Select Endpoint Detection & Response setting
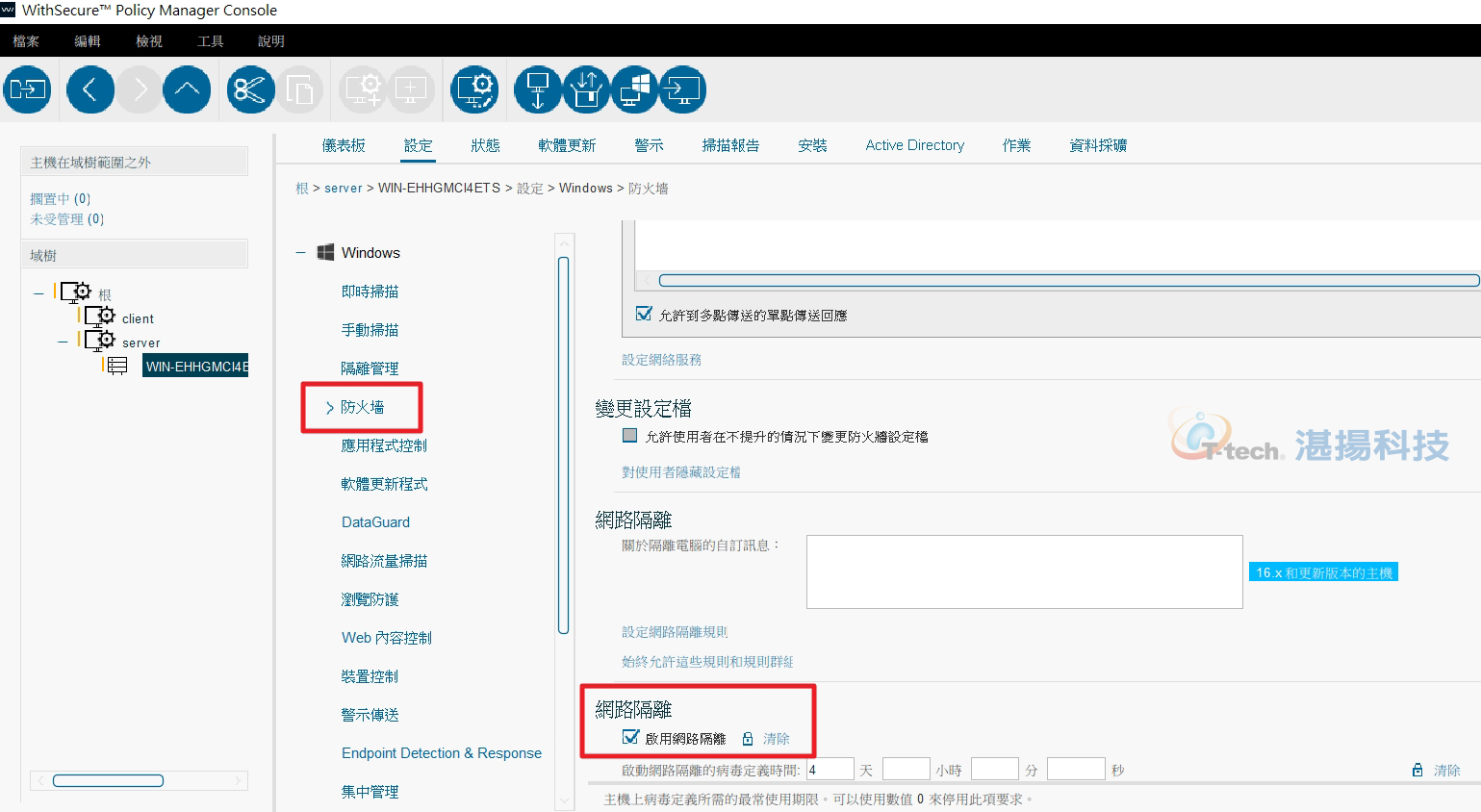Image resolution: width=1481 pixels, height=812 pixels. (x=442, y=753)
